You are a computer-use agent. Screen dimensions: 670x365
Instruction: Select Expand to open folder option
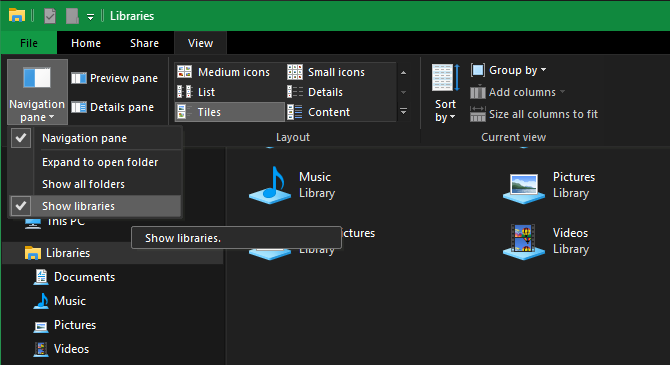[95, 162]
